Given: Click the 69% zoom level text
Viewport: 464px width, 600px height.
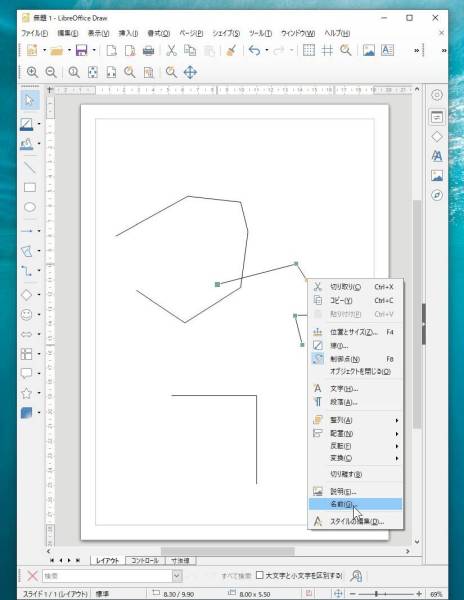Looking at the screenshot, I should 436,594.
